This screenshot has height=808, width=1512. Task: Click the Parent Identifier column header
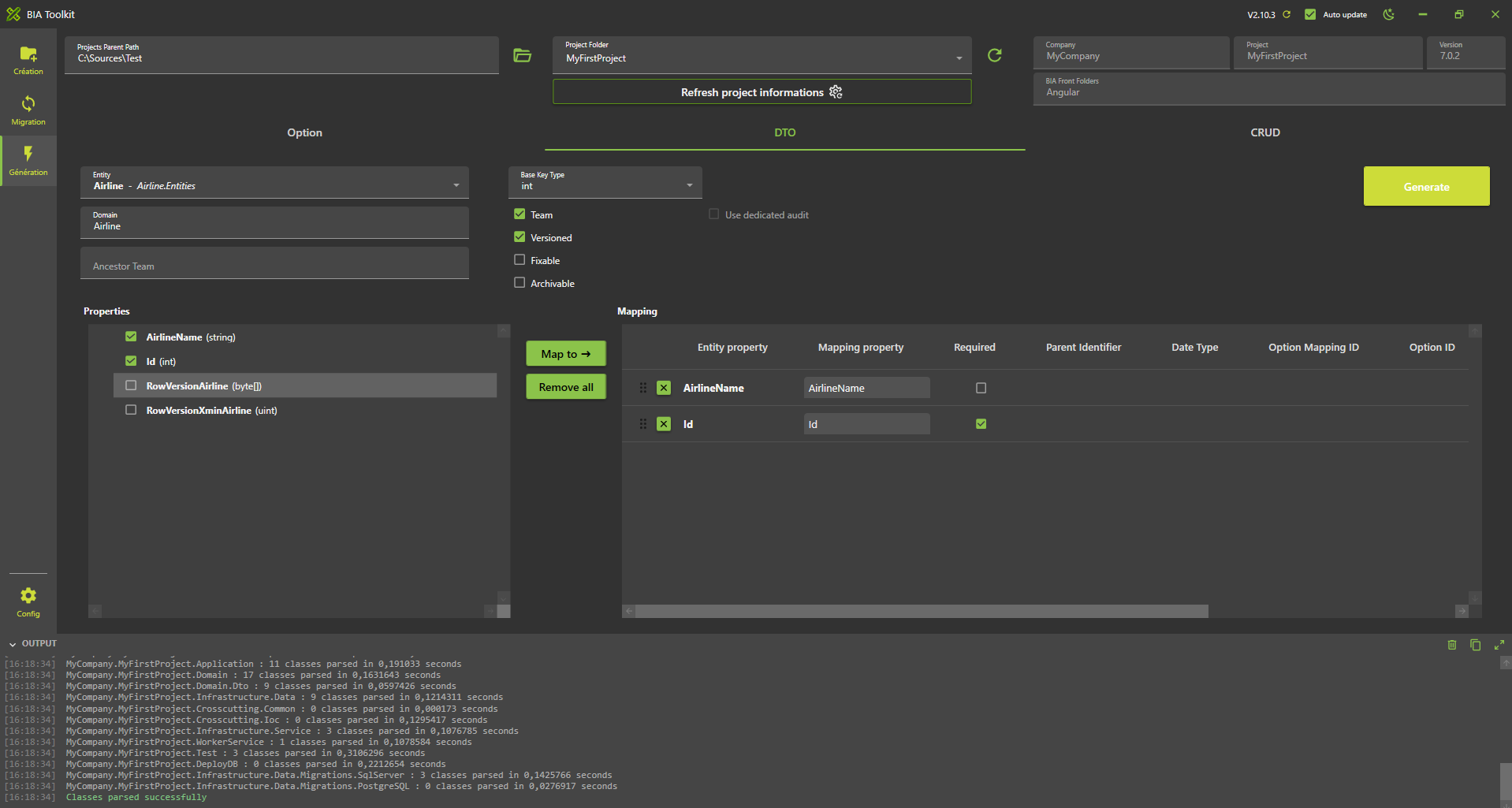point(1083,347)
